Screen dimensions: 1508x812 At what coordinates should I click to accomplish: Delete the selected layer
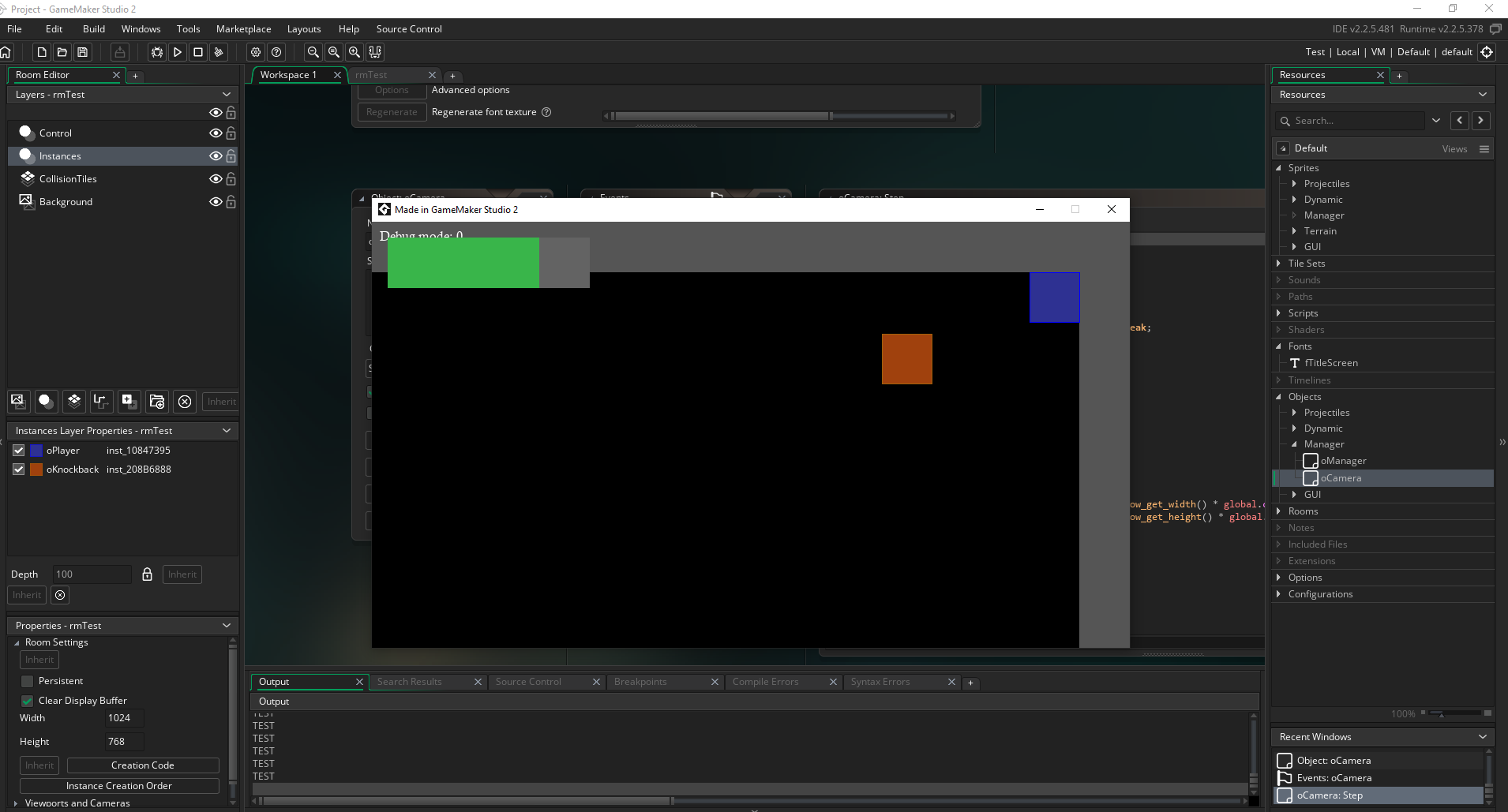tap(185, 401)
